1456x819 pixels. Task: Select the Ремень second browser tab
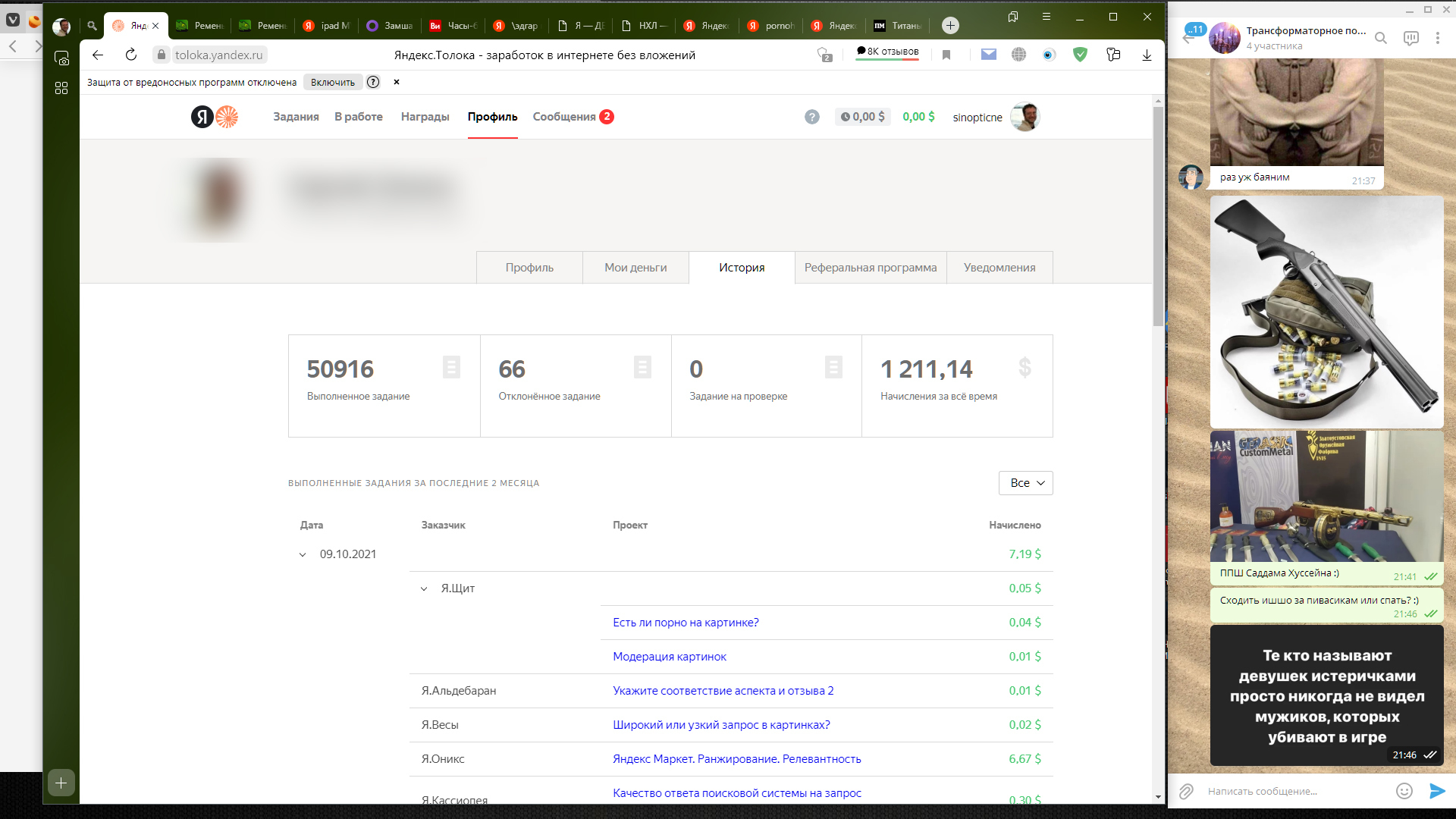tap(263, 25)
